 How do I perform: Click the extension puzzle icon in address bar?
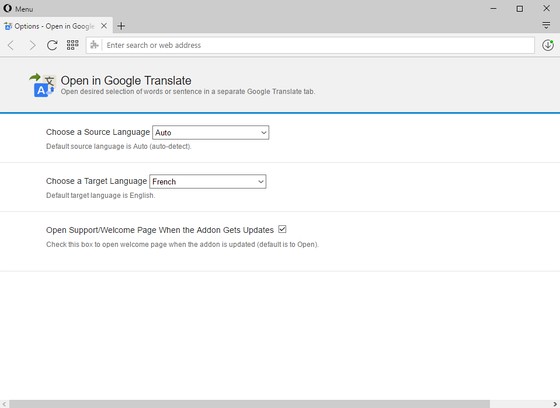click(94, 45)
